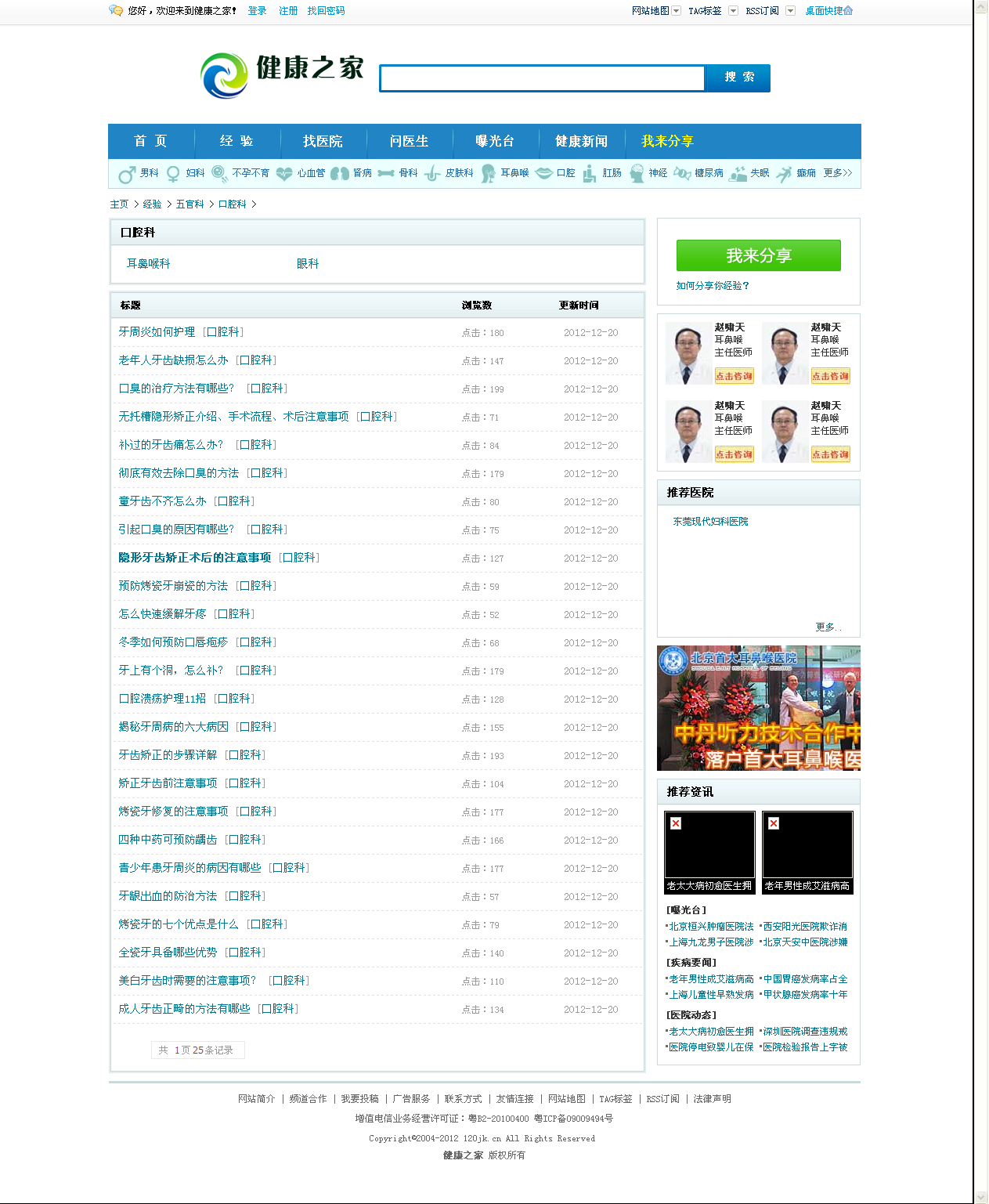Click 法律声明 in the footer
This screenshot has height=1204, width=989.
[712, 1099]
